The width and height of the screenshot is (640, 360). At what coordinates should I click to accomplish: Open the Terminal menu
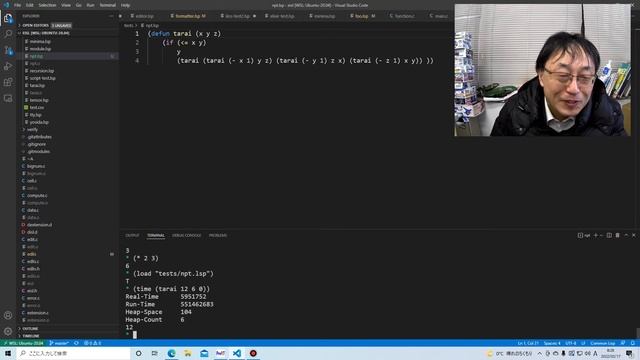coord(108,5)
